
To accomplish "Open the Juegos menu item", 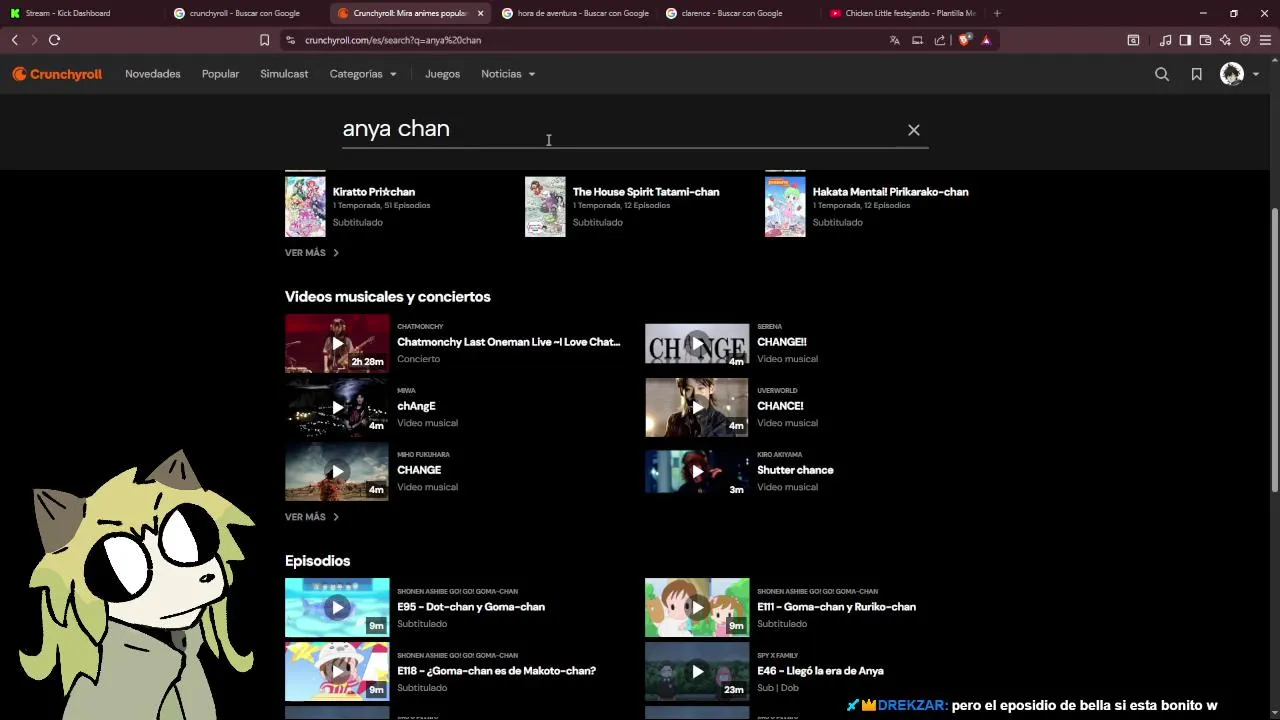I will [442, 74].
